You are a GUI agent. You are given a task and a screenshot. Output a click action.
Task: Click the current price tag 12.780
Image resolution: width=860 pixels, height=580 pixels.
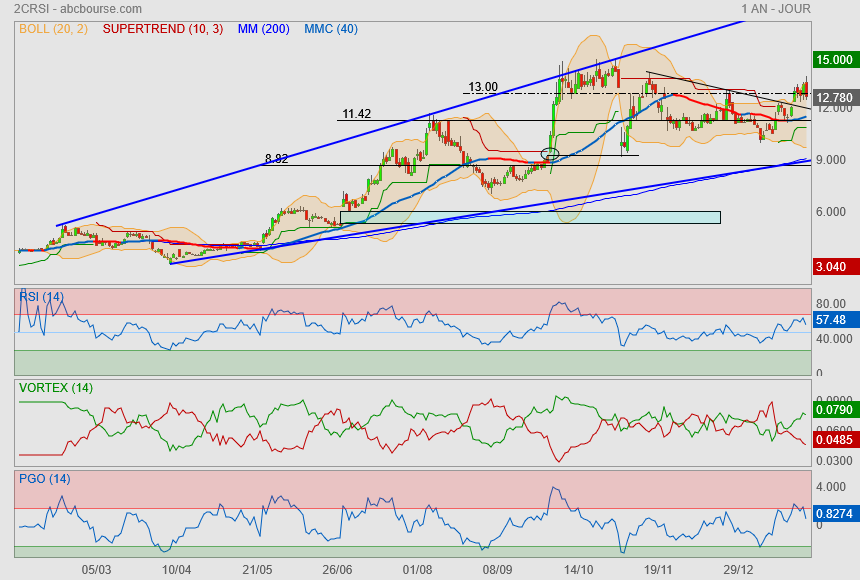(x=834, y=98)
